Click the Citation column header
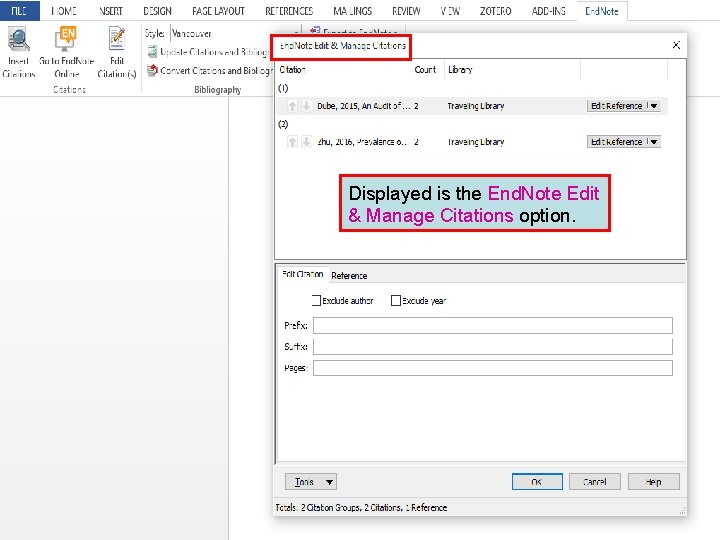 pyautogui.click(x=292, y=70)
